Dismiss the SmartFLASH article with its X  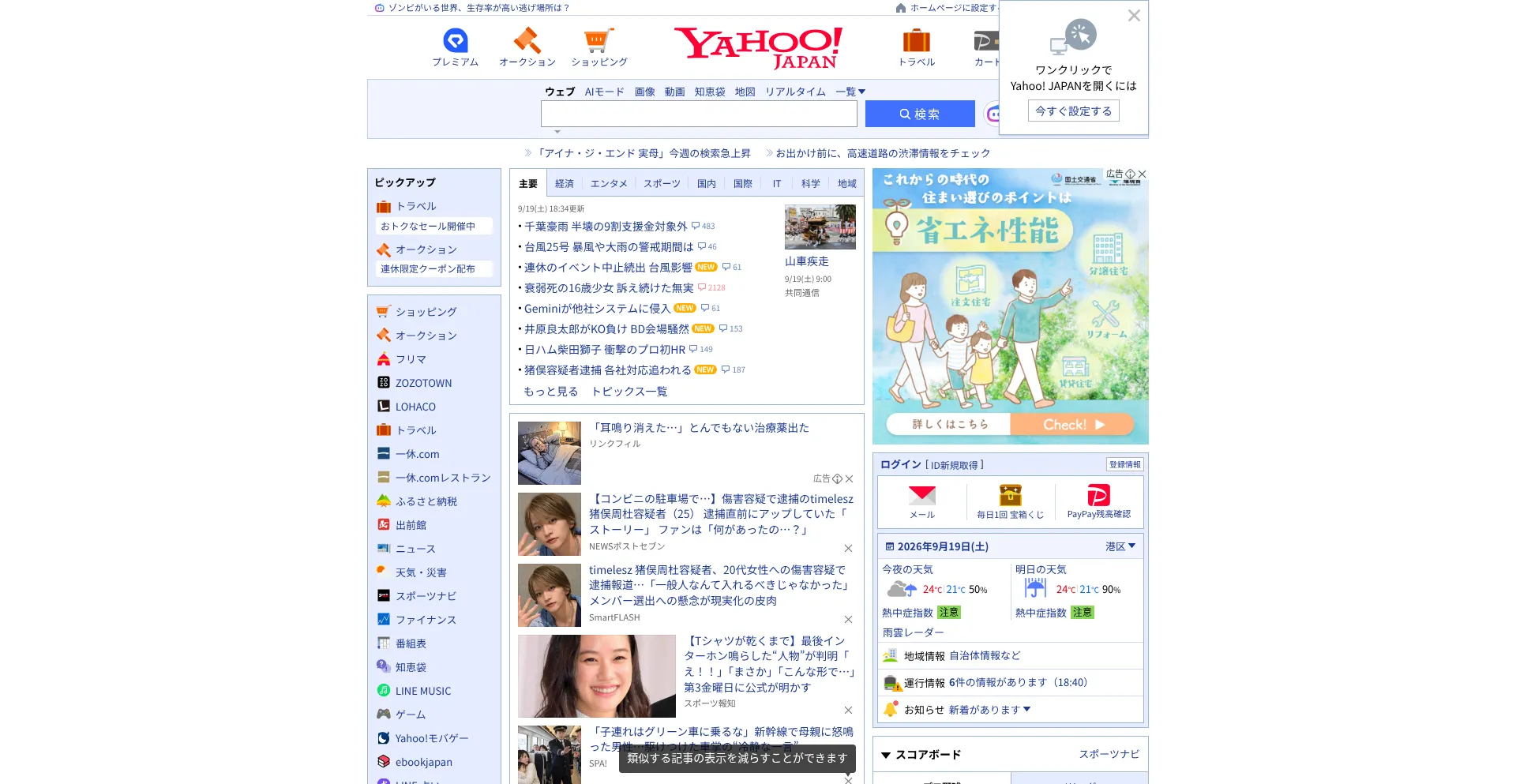coord(848,619)
